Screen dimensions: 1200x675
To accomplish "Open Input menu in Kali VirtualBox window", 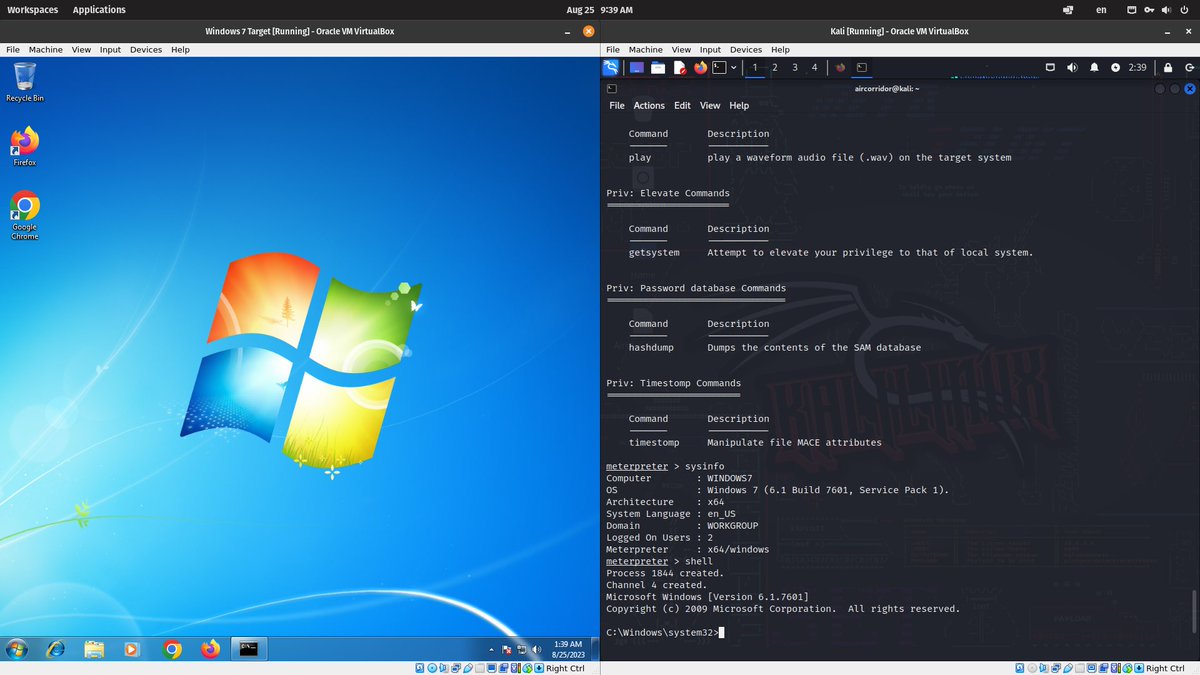I will [x=710, y=49].
